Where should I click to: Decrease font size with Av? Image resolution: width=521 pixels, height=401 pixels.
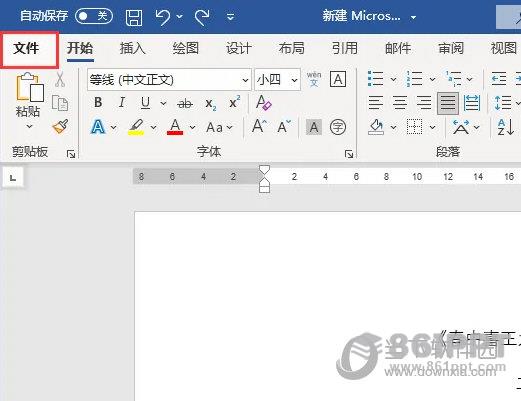[284, 127]
